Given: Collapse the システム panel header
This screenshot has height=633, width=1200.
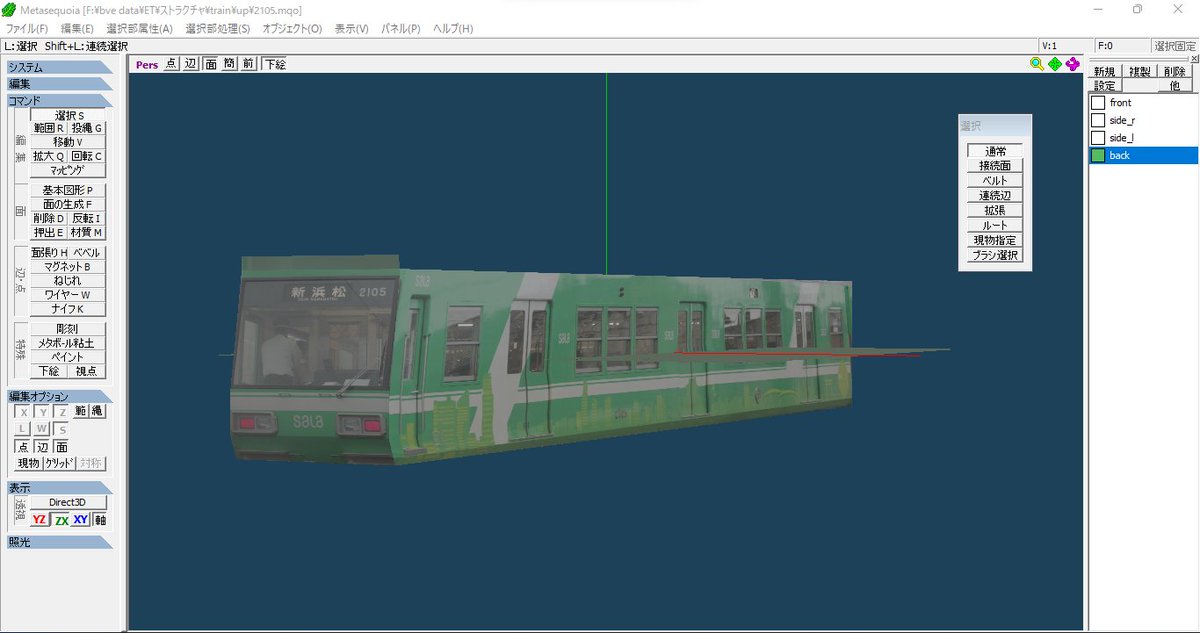Looking at the screenshot, I should (59, 68).
